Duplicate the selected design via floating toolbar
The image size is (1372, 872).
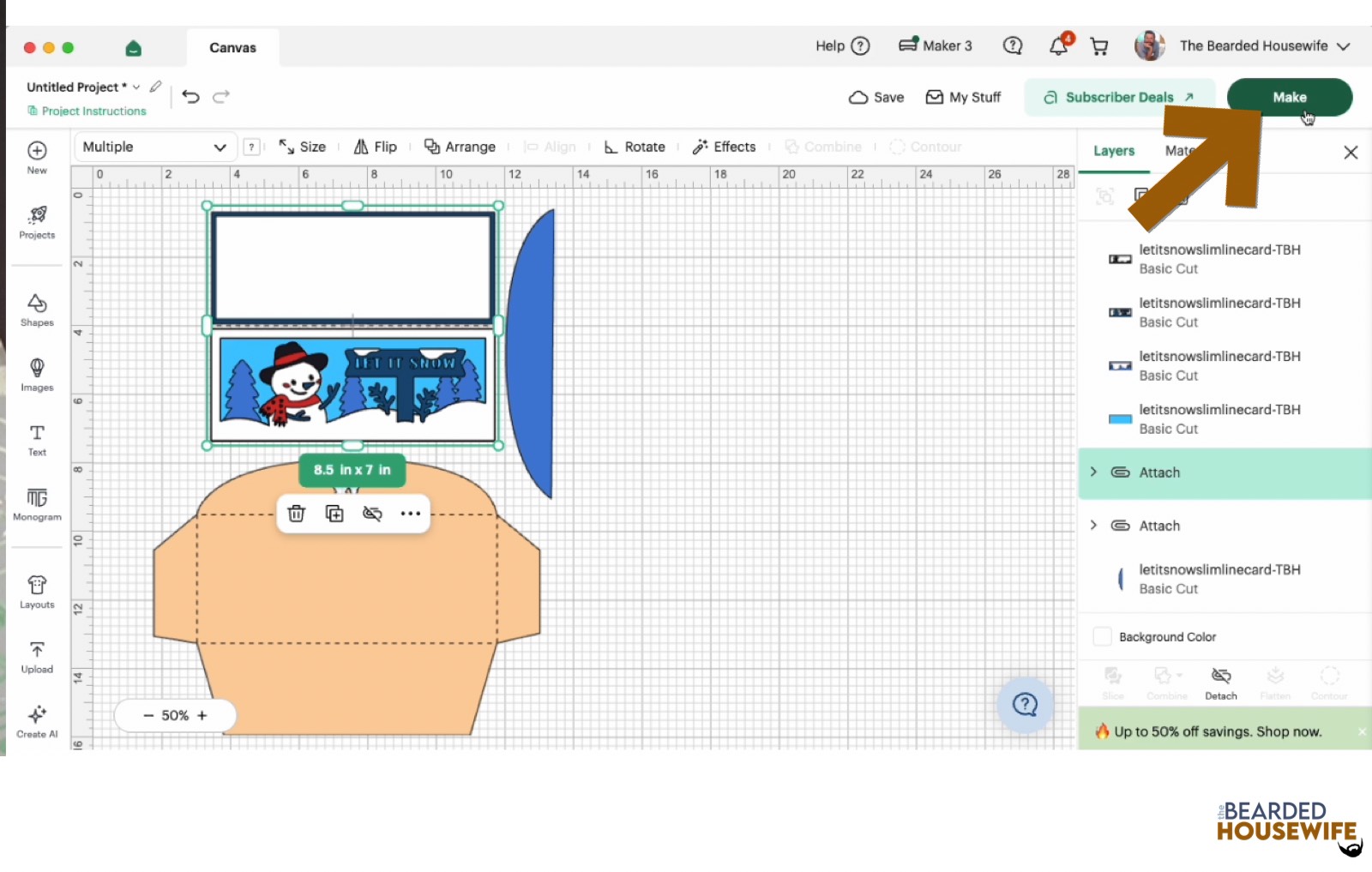(334, 514)
